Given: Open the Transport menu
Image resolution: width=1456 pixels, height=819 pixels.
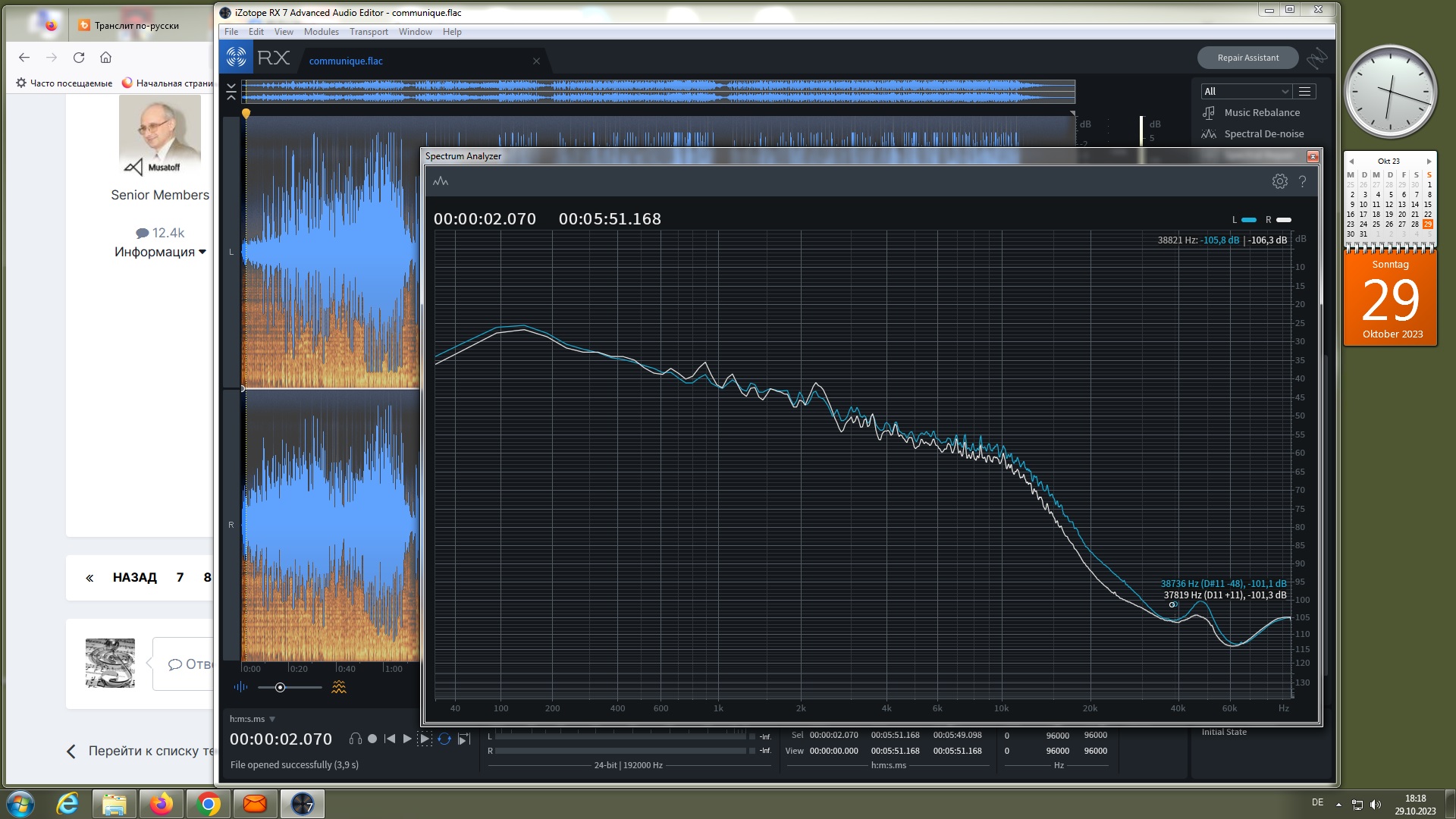Looking at the screenshot, I should coord(369,32).
